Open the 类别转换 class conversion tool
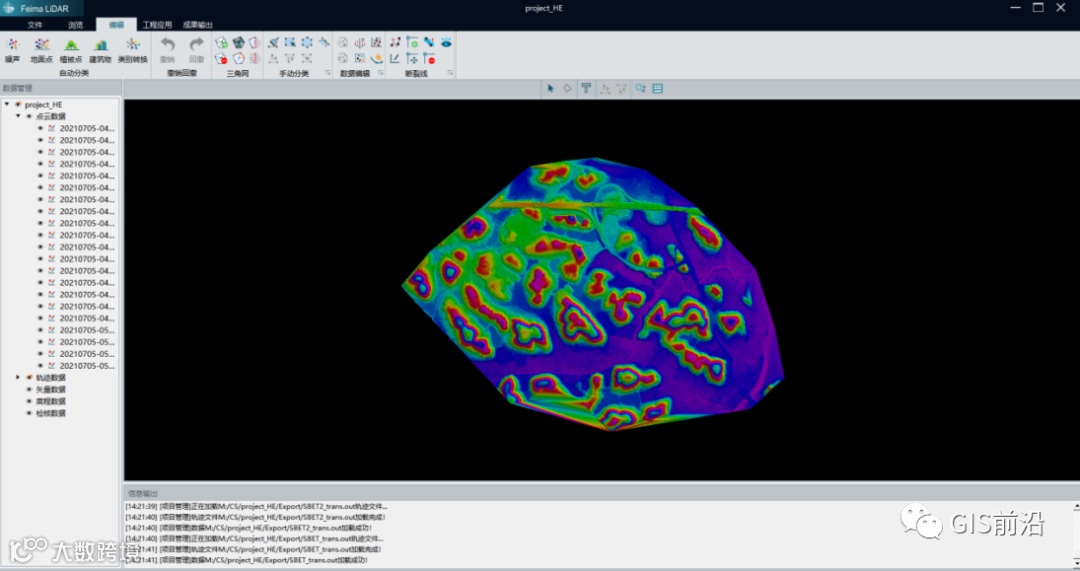This screenshot has width=1080, height=571. (x=132, y=46)
